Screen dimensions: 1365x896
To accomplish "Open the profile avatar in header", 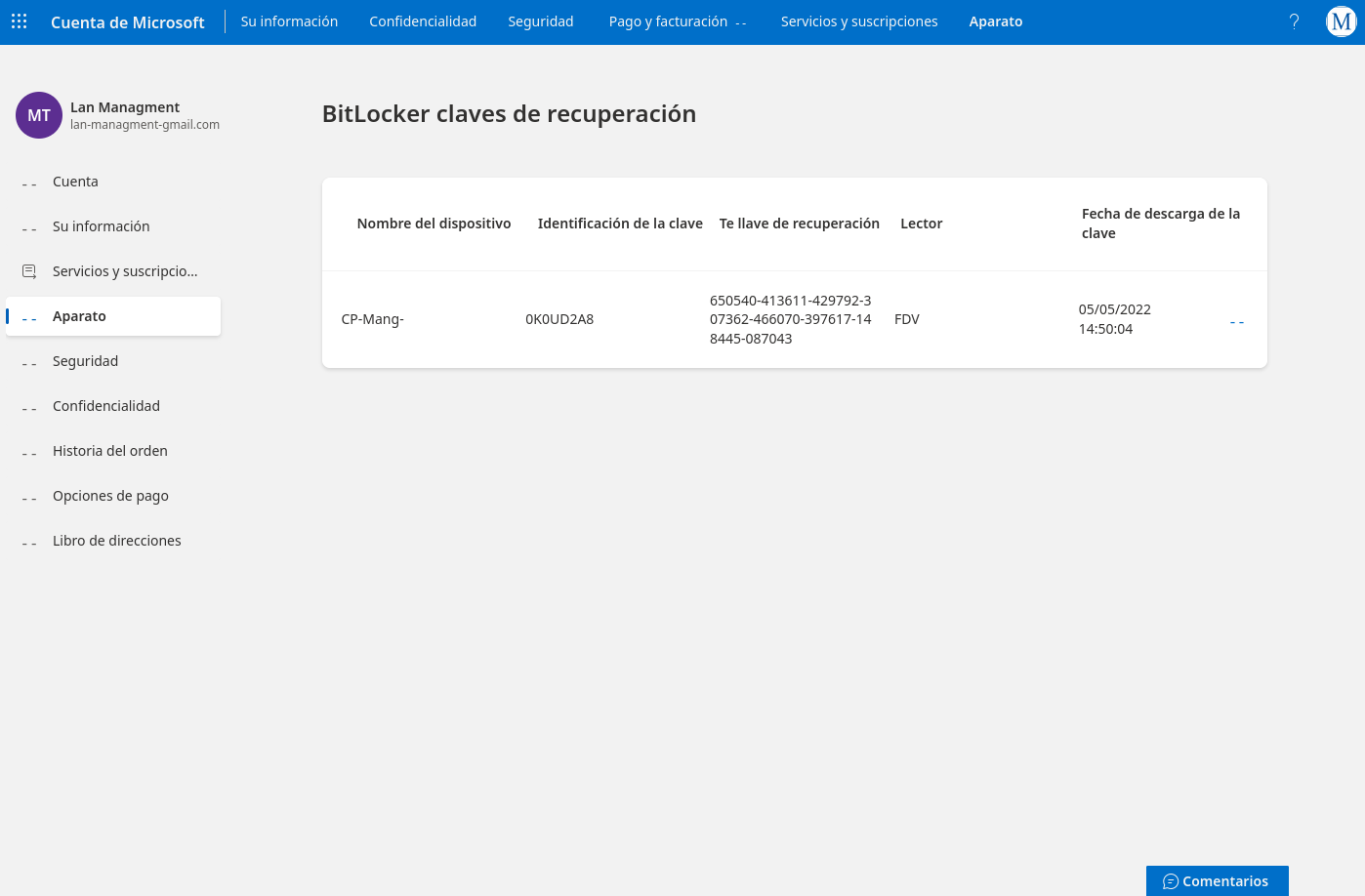I will point(1342,21).
